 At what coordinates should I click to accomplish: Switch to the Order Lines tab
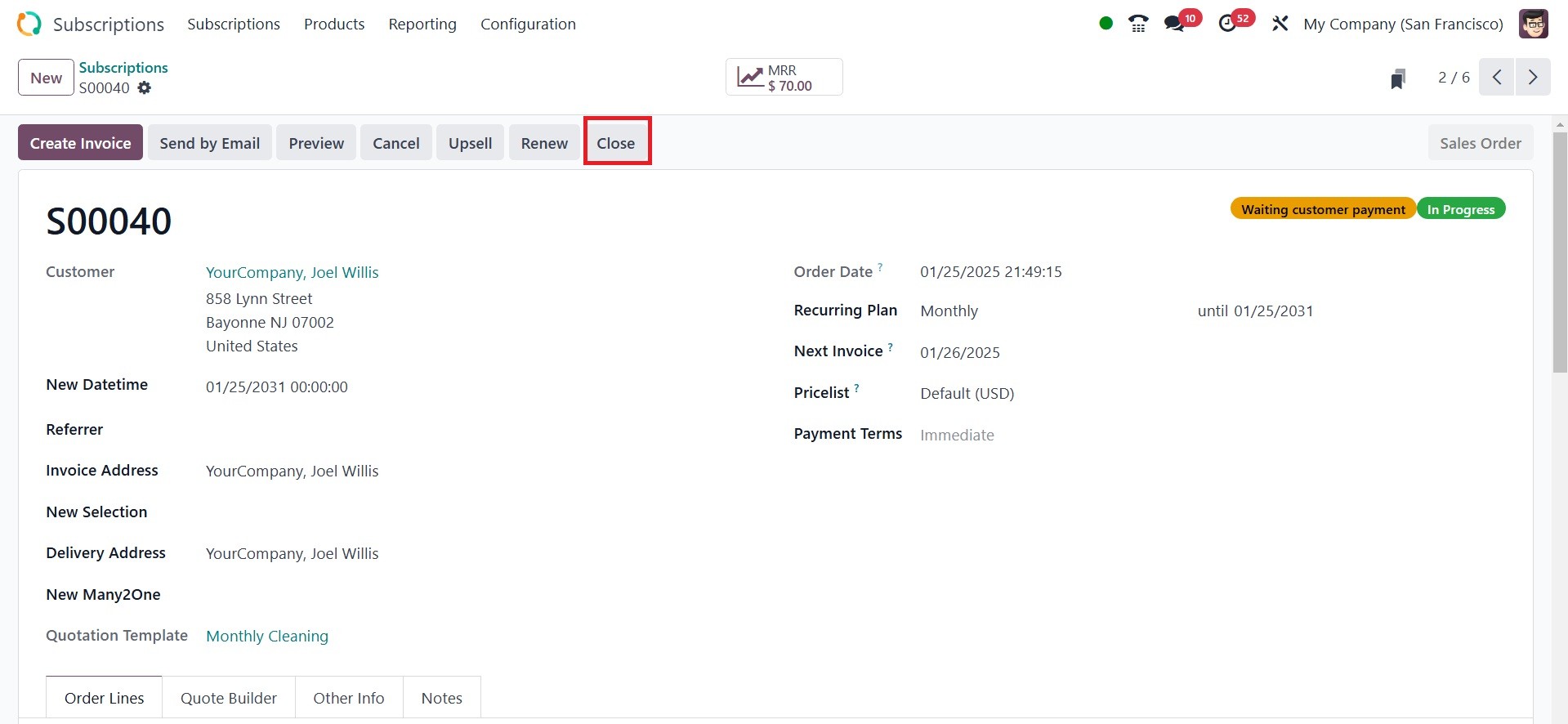click(x=104, y=698)
